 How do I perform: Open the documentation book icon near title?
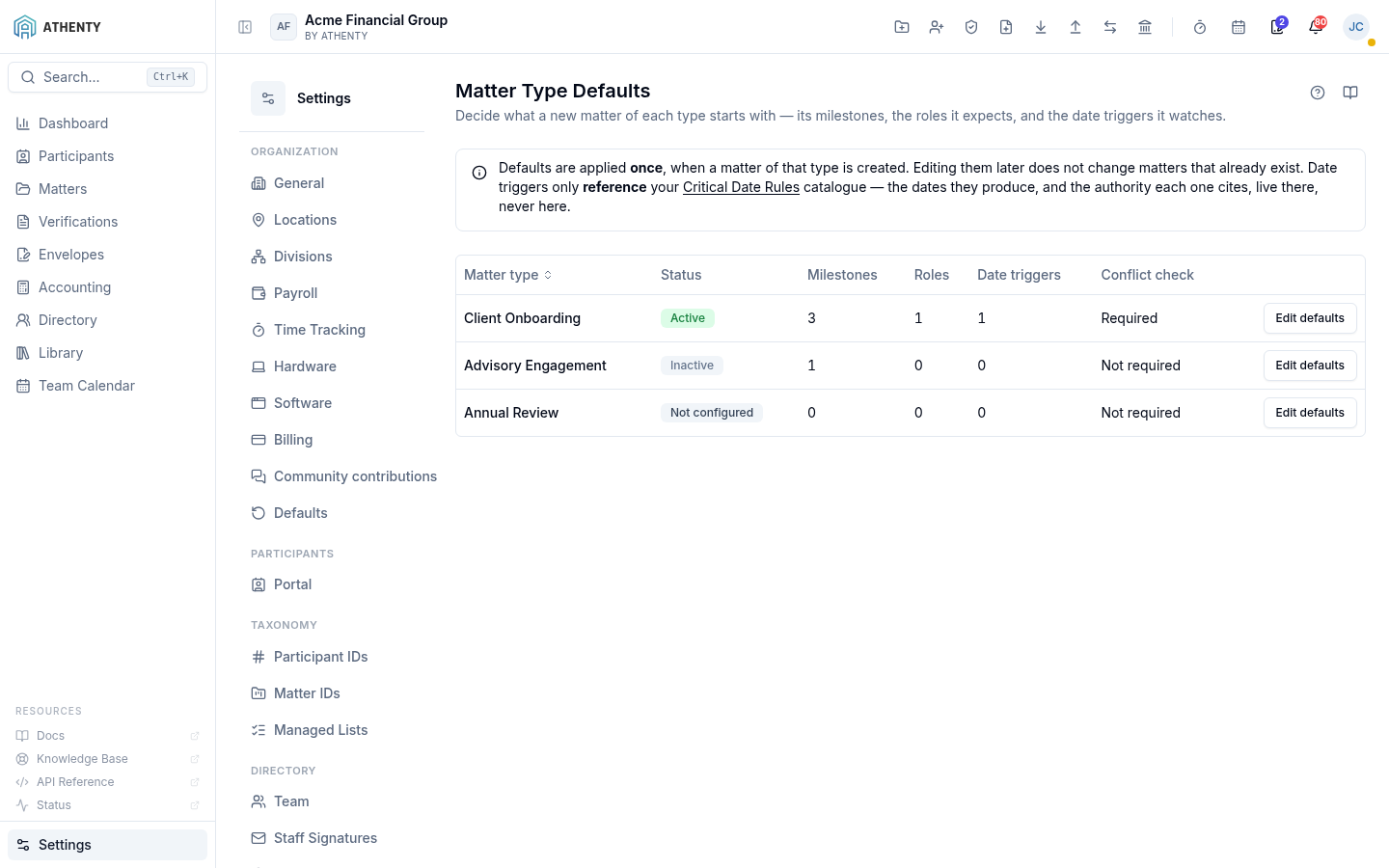(1350, 93)
